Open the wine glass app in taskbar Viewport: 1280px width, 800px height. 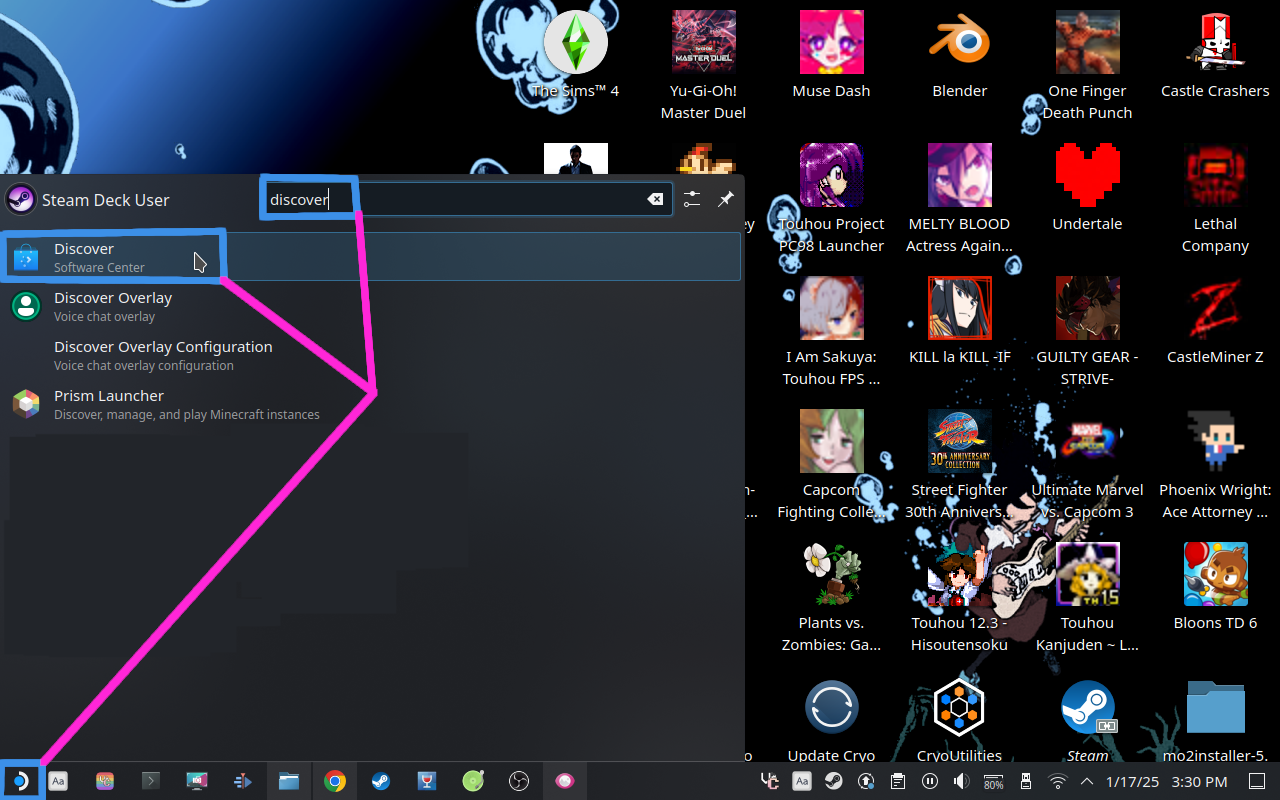coord(427,781)
